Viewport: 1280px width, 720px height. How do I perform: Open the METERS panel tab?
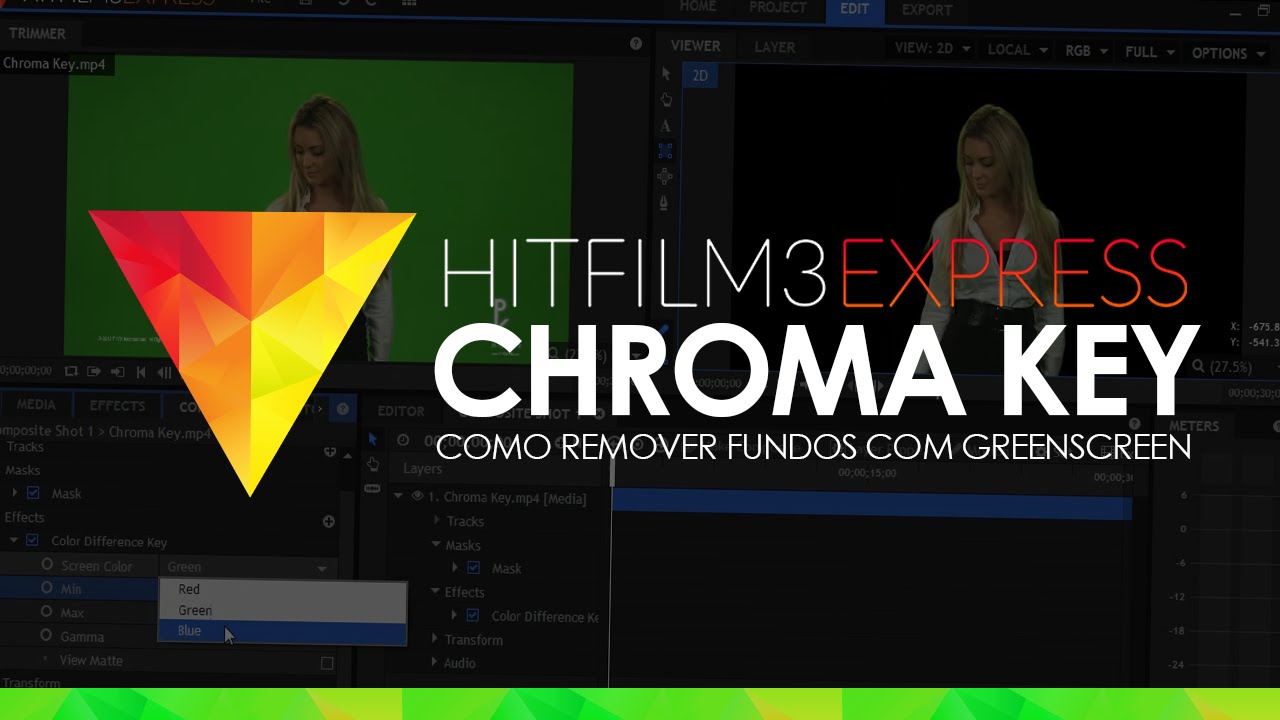1194,426
